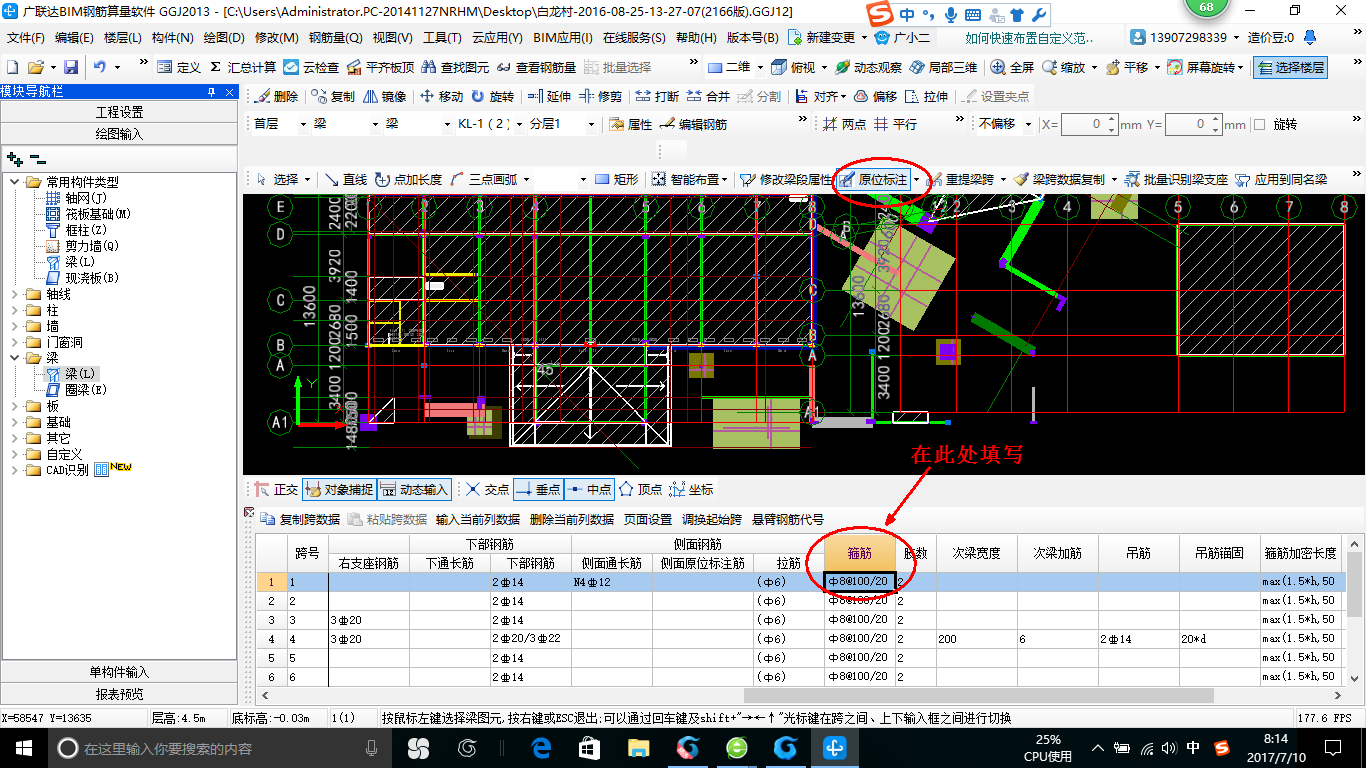Open 页面设置 page settings
This screenshot has width=1366, height=768.
[x=648, y=519]
